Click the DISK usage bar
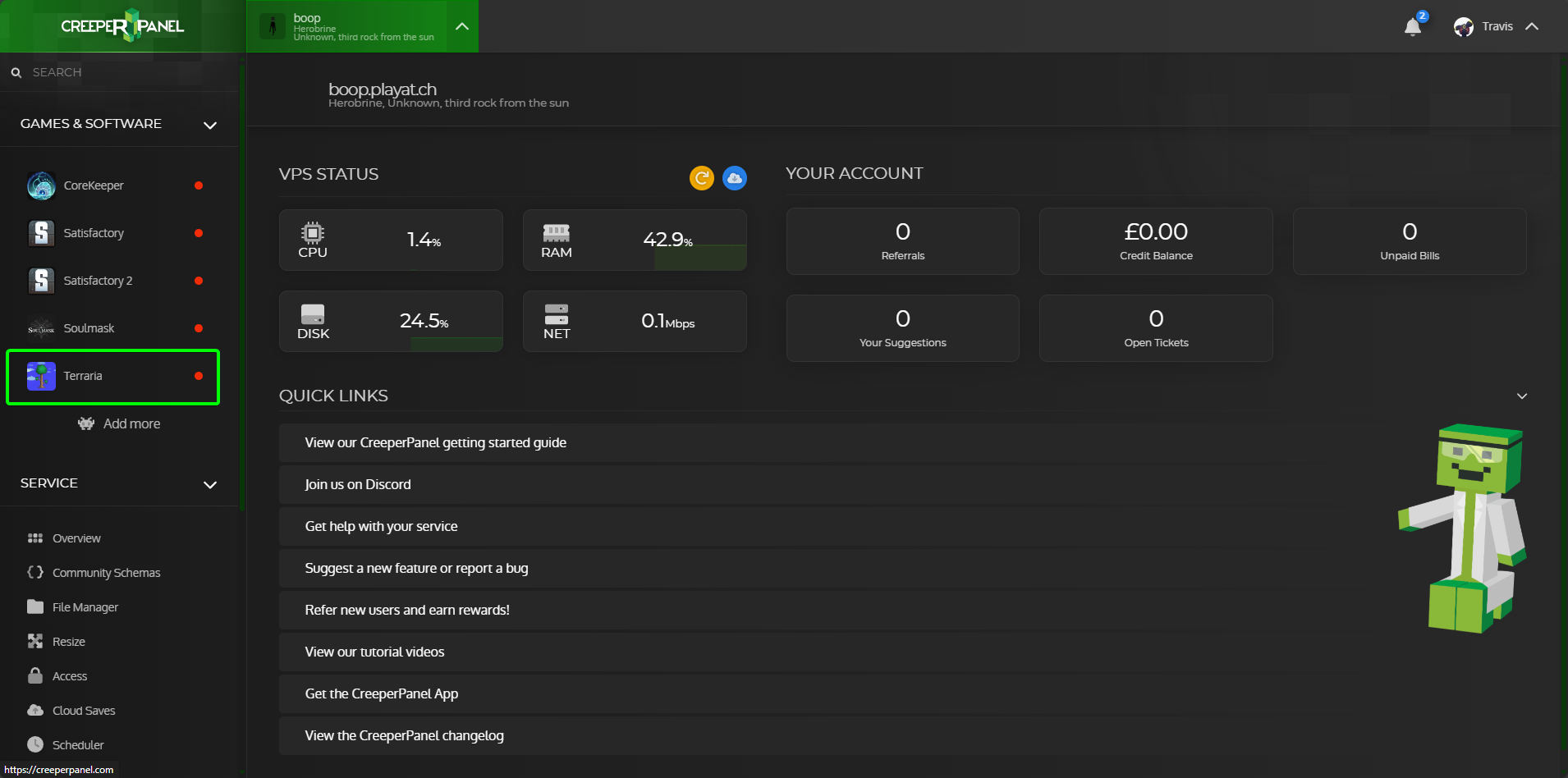The width and height of the screenshot is (1568, 778). [456, 344]
